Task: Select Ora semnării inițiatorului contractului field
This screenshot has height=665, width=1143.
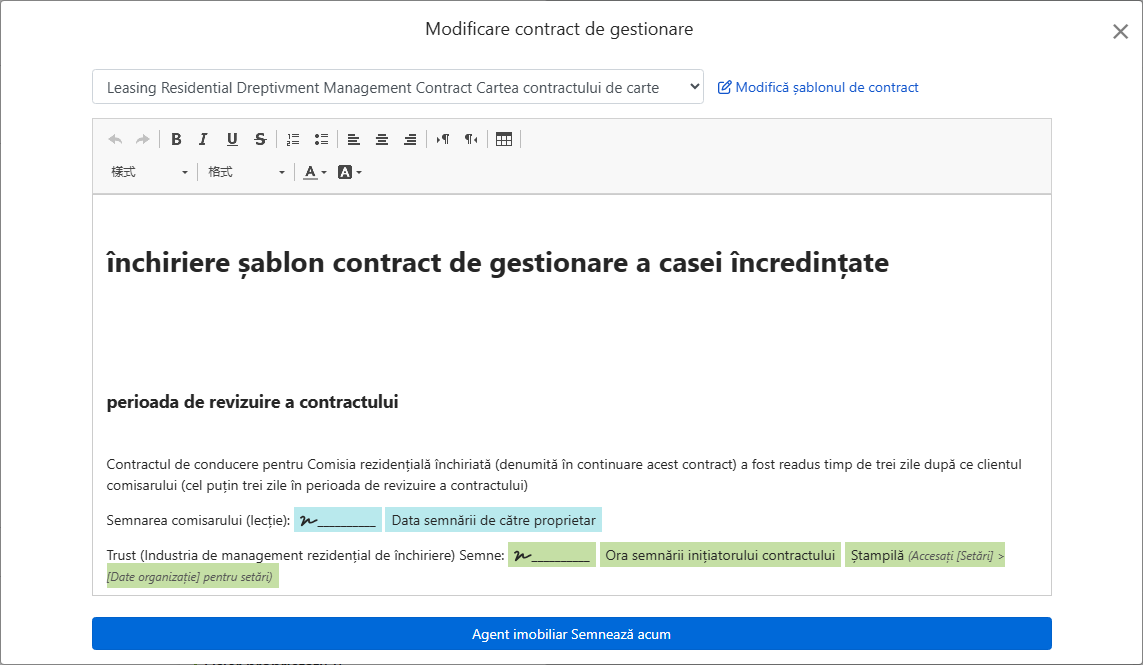Action: (x=720, y=555)
